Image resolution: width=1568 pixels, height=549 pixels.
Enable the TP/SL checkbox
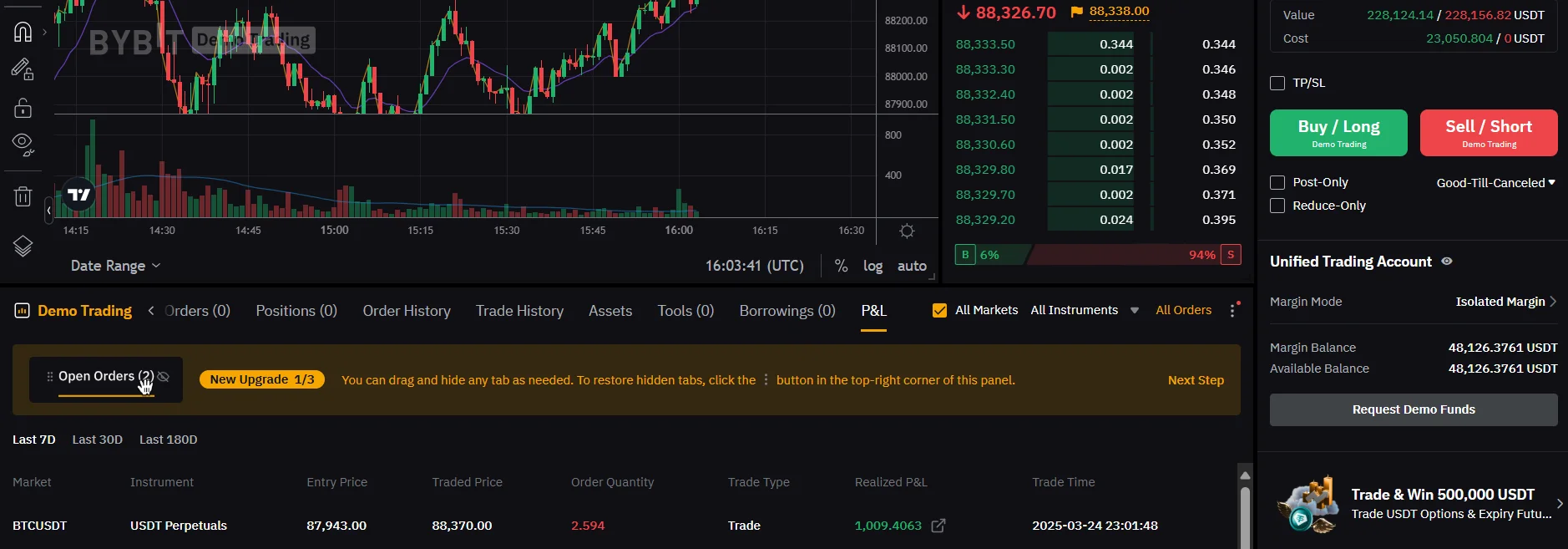[1277, 83]
